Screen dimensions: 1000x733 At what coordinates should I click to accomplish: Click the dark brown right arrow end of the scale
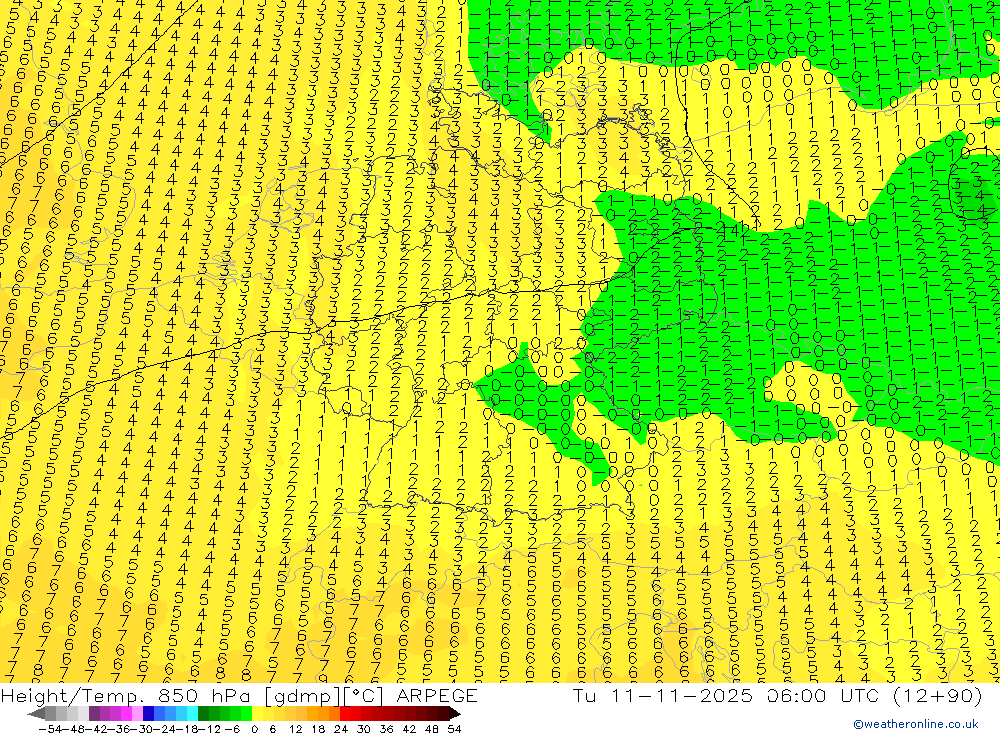[x=455, y=714]
